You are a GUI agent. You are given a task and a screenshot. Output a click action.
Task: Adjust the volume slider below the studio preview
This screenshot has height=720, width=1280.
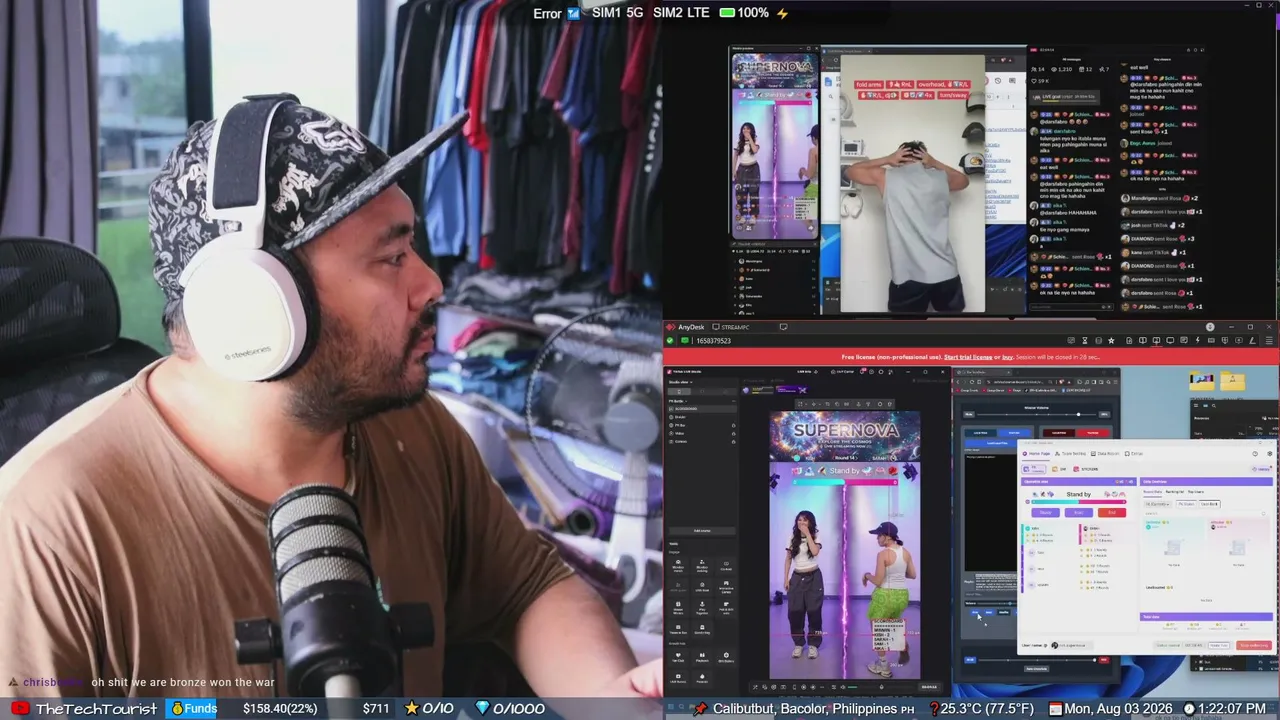[x=860, y=687]
